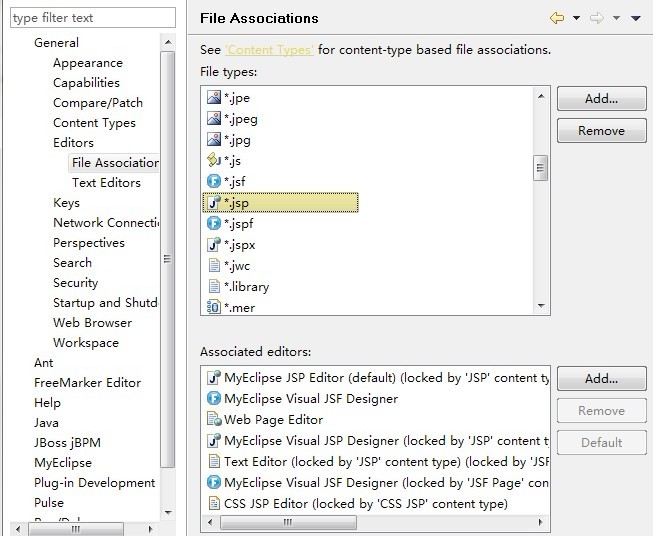The image size is (653, 536).
Task: Select Perspectives preference page
Action: pos(89,243)
